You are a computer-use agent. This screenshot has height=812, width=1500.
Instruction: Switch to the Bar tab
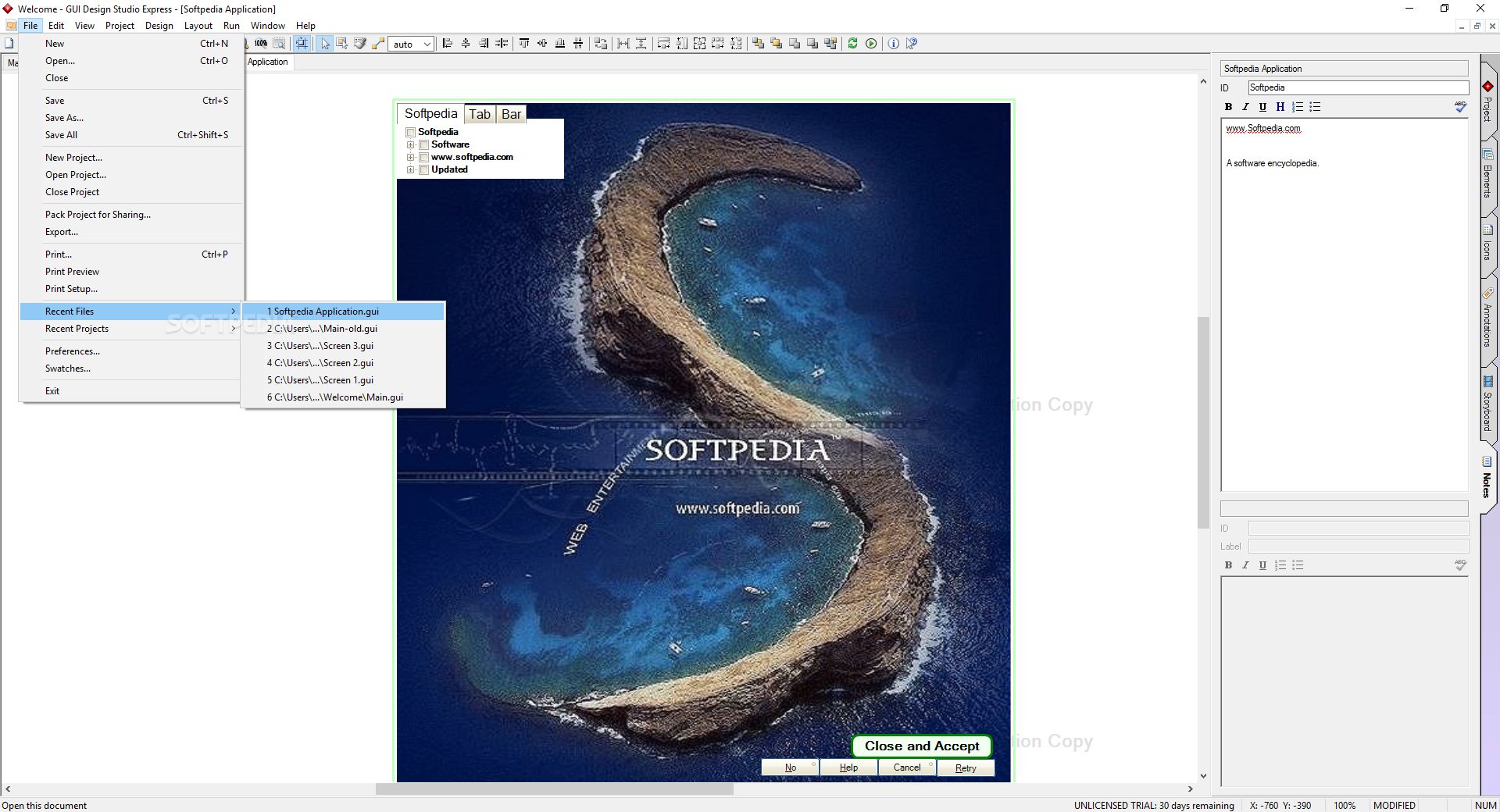point(511,114)
